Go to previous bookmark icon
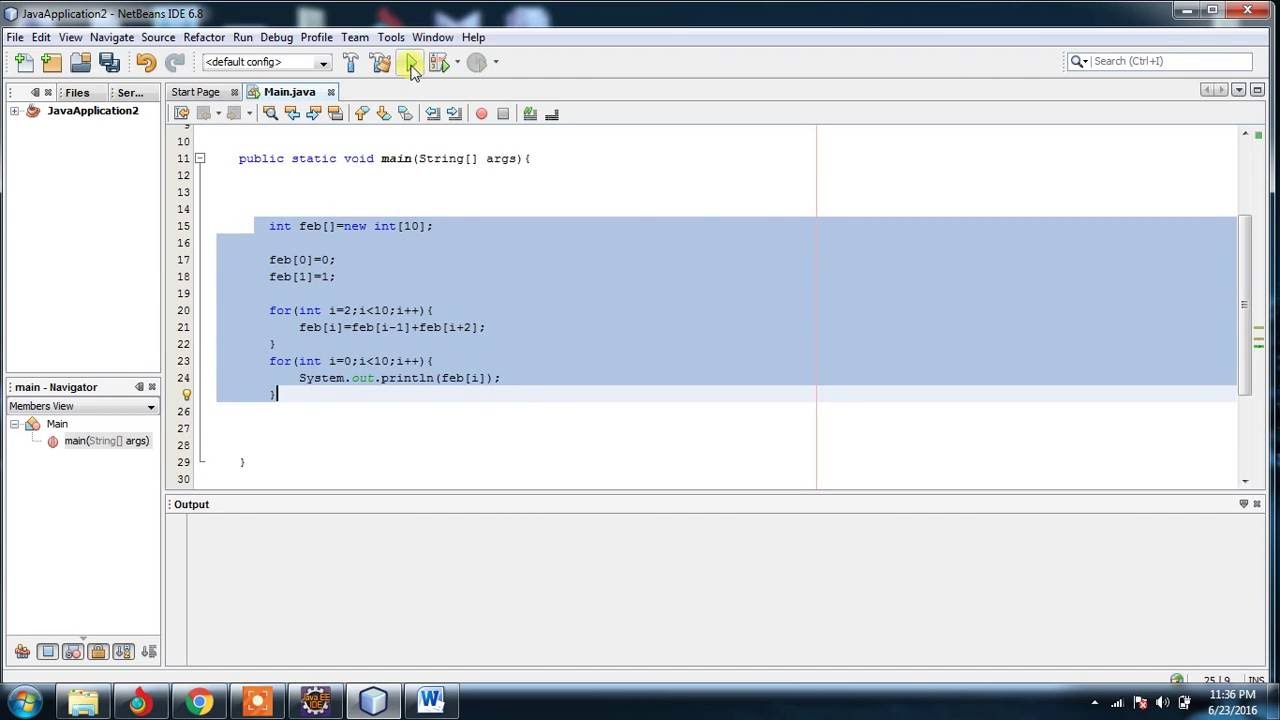The width and height of the screenshot is (1280, 720). click(362, 114)
